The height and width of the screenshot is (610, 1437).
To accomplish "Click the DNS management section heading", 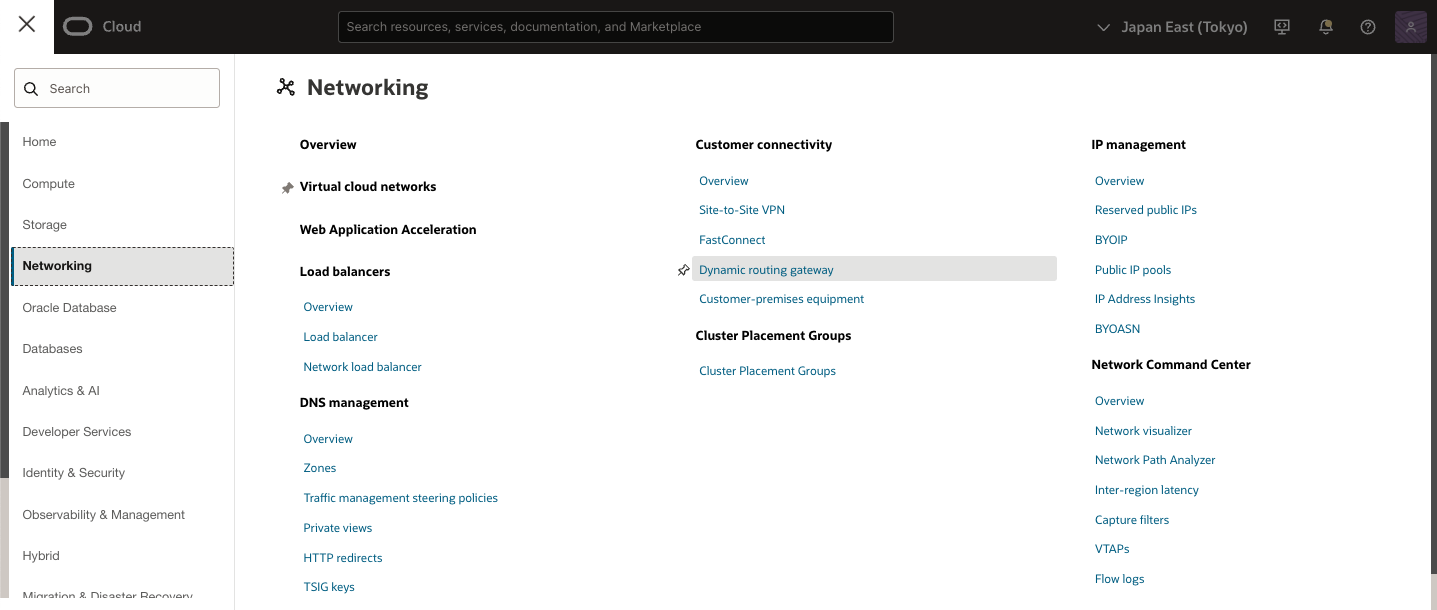I will click(354, 403).
